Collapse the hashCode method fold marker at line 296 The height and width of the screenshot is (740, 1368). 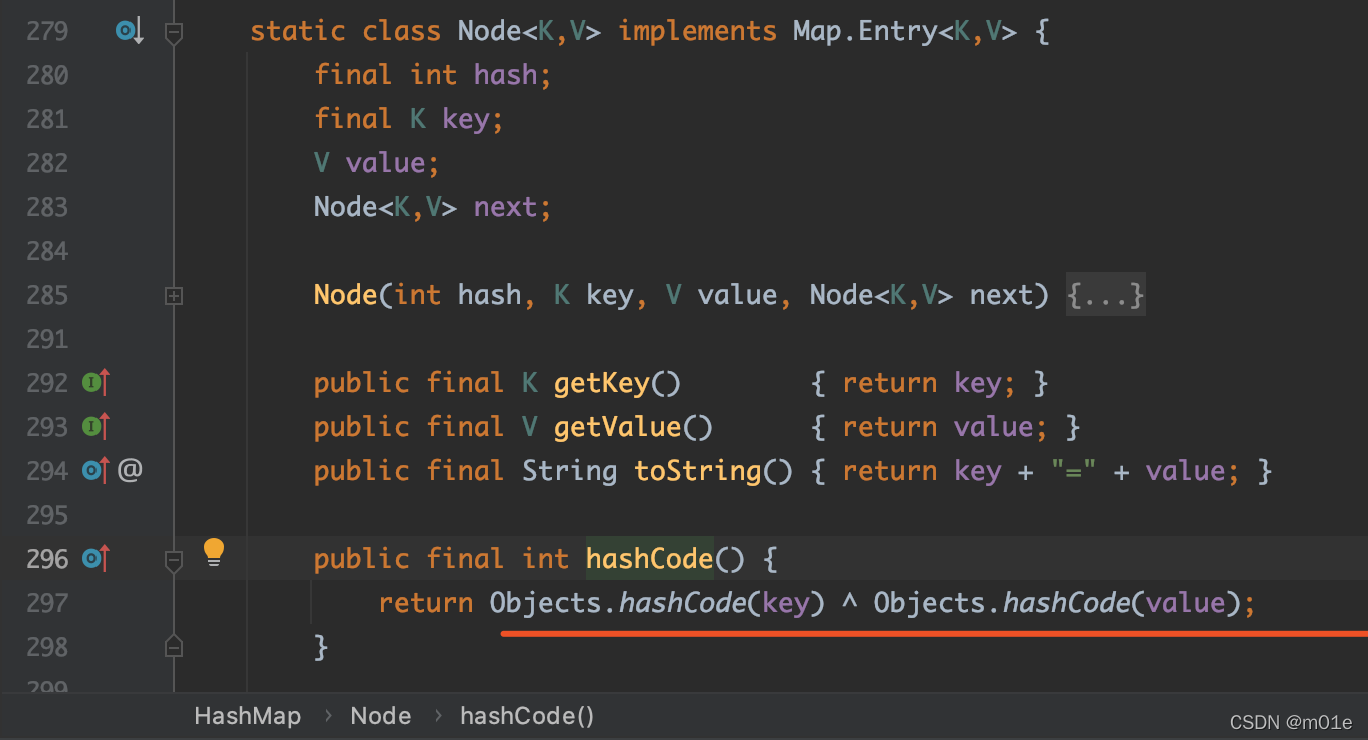point(174,560)
